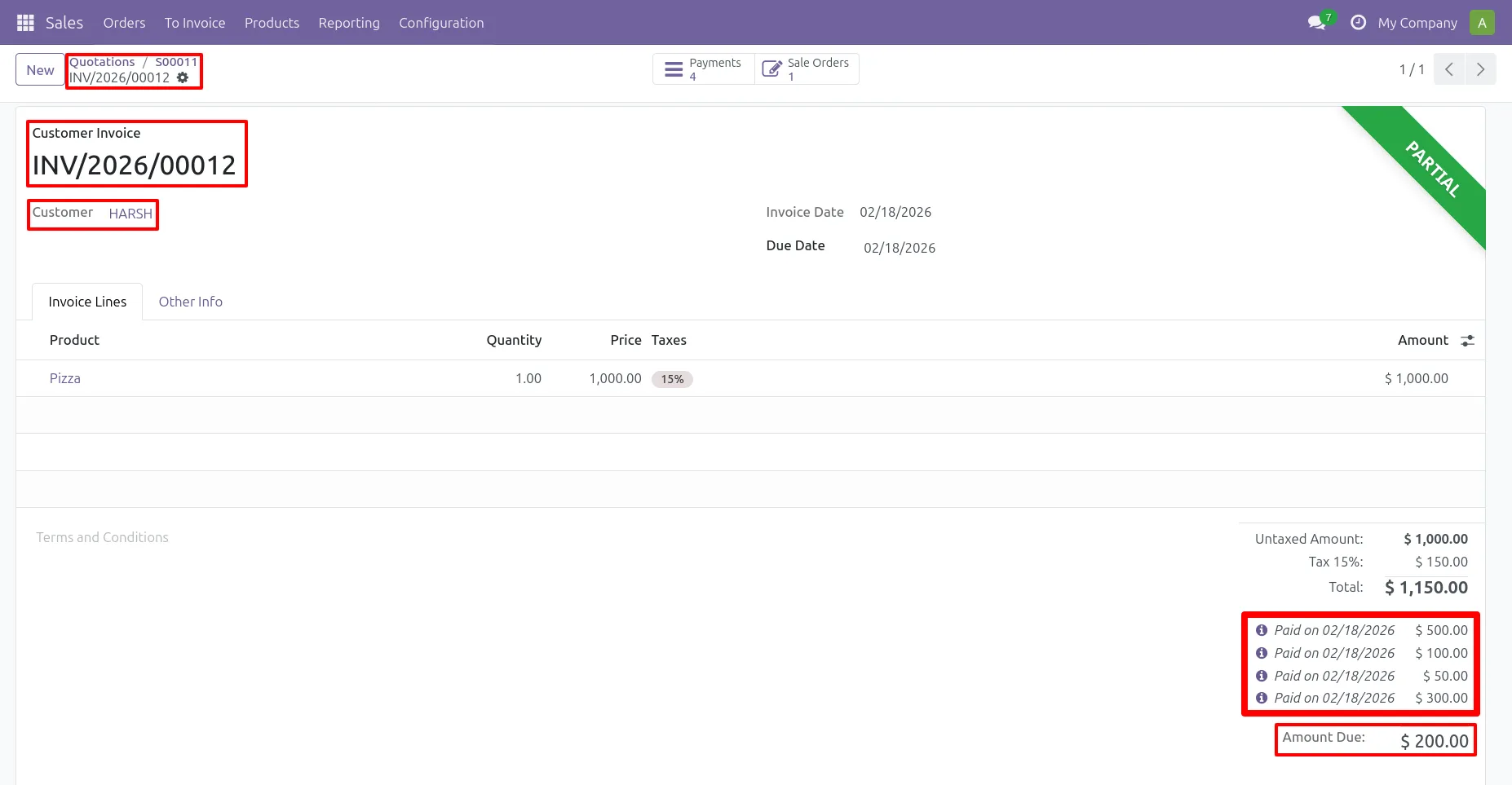Open the Pizza product link
Viewport: 1512px width, 785px height.
(65, 378)
